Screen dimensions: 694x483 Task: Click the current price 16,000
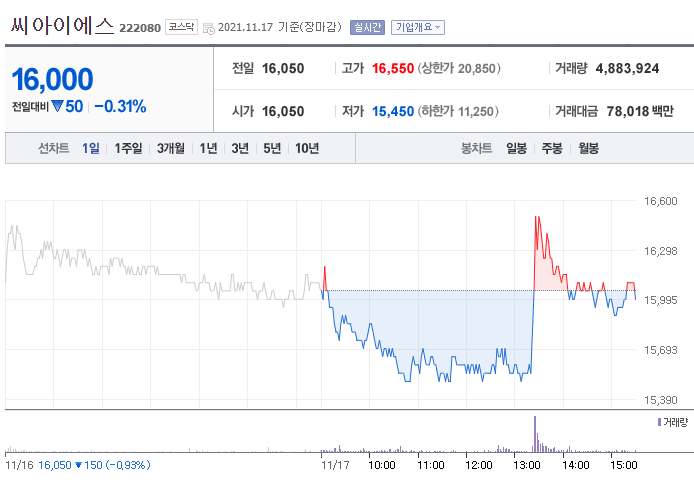click(52, 79)
